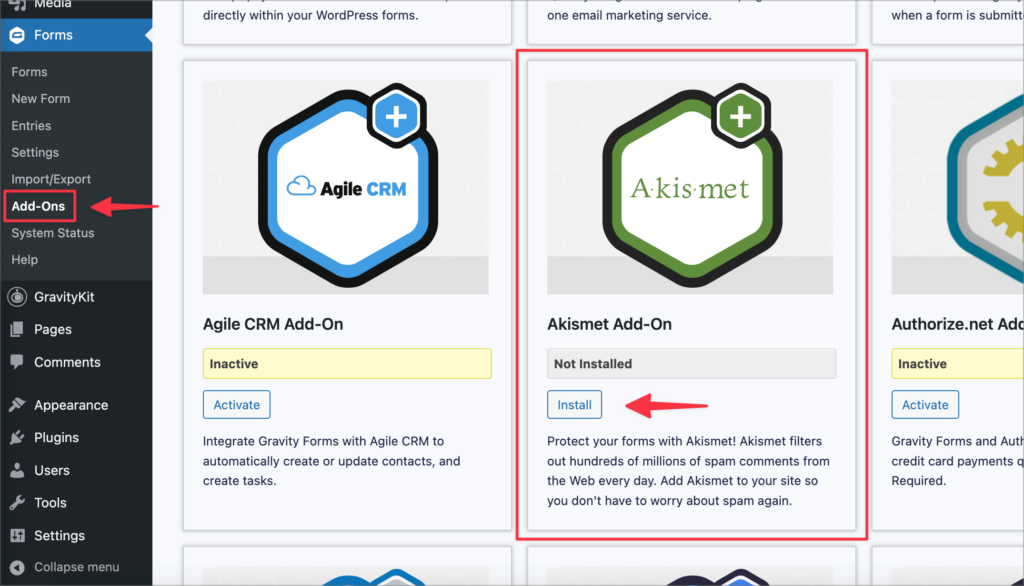Click the Plugins plug icon
1024x586 pixels.
click(17, 438)
